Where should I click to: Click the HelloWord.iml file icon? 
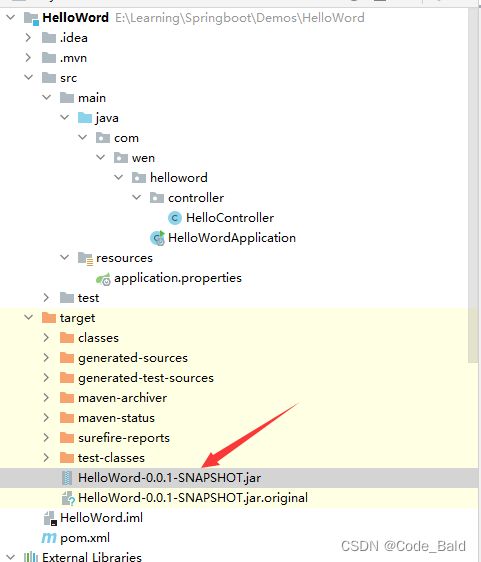50,518
